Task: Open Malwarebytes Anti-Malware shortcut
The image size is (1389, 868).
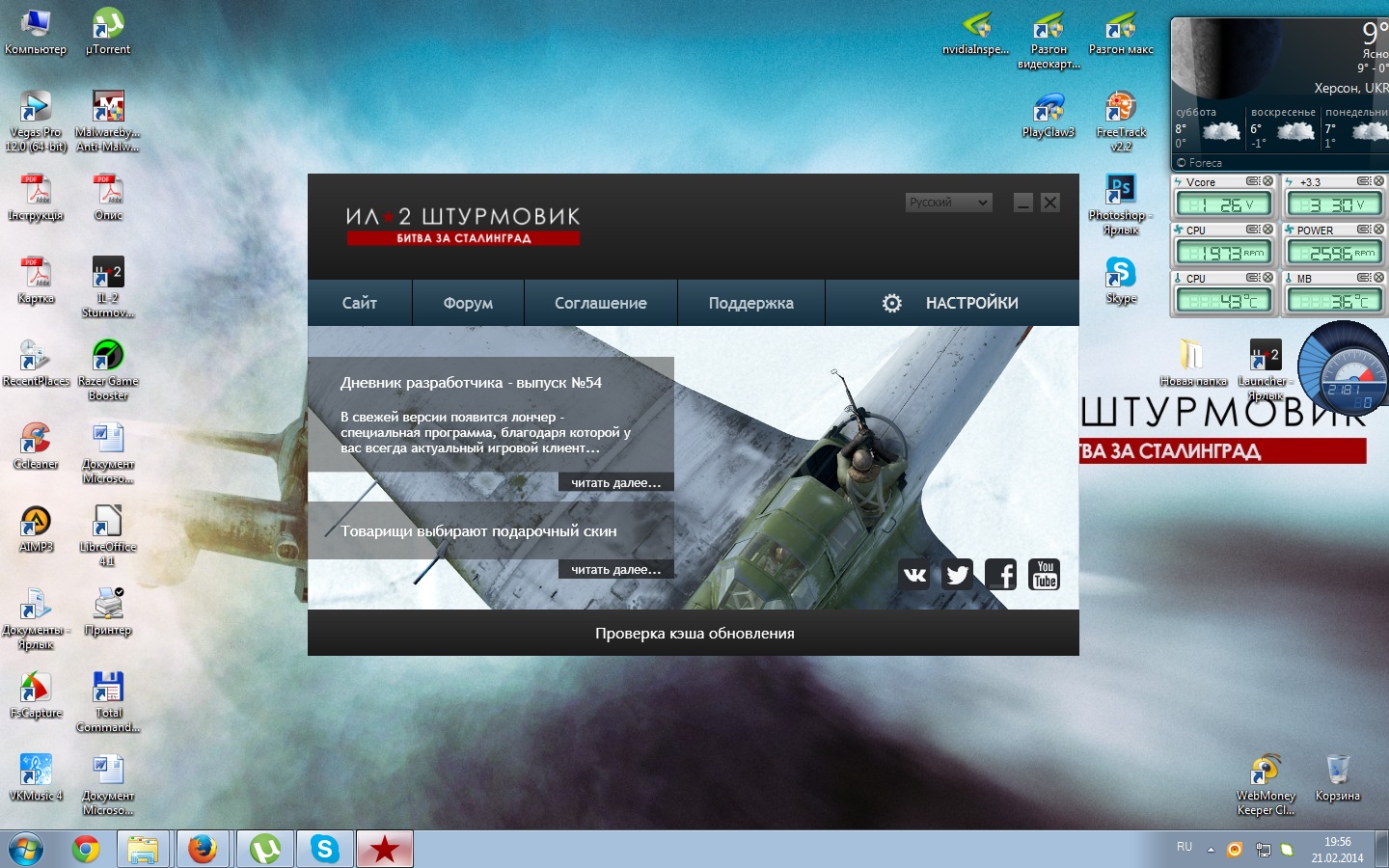Action: coord(108,122)
